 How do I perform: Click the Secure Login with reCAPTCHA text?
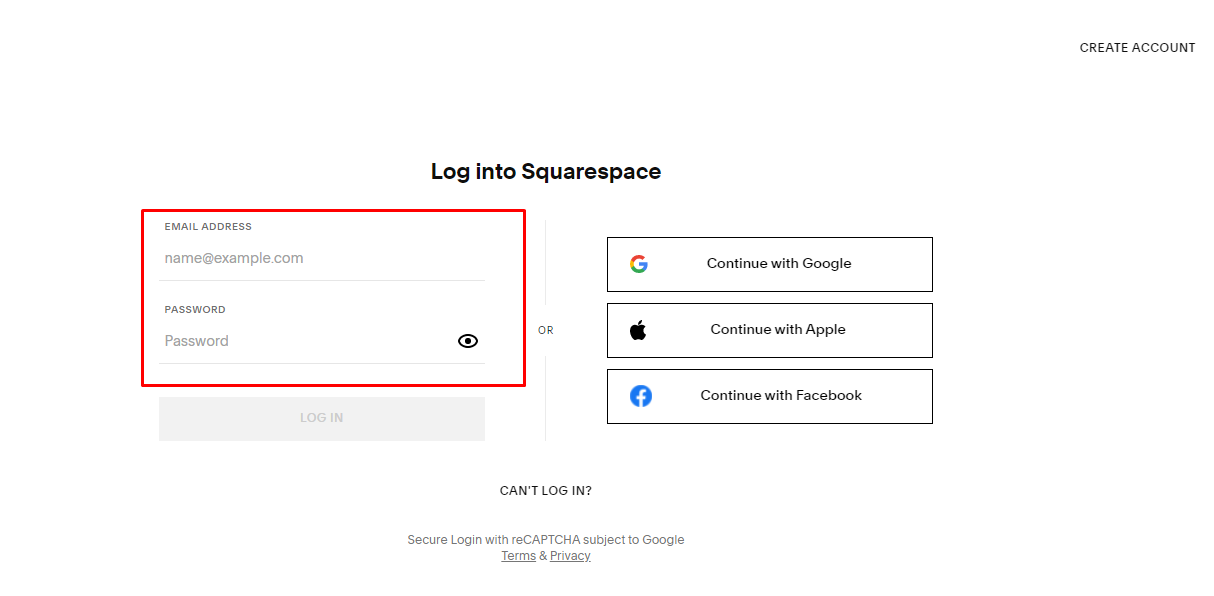(546, 540)
